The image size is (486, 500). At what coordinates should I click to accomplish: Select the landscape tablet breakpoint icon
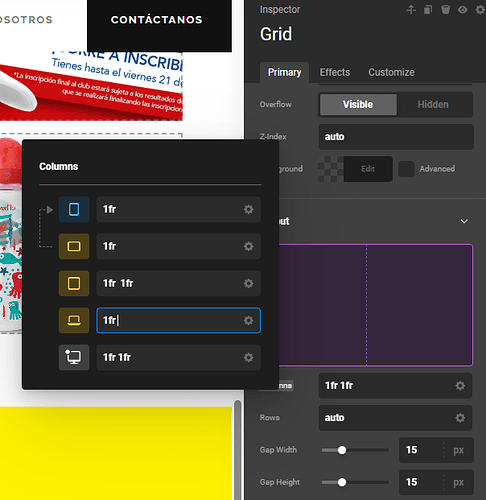(74, 246)
